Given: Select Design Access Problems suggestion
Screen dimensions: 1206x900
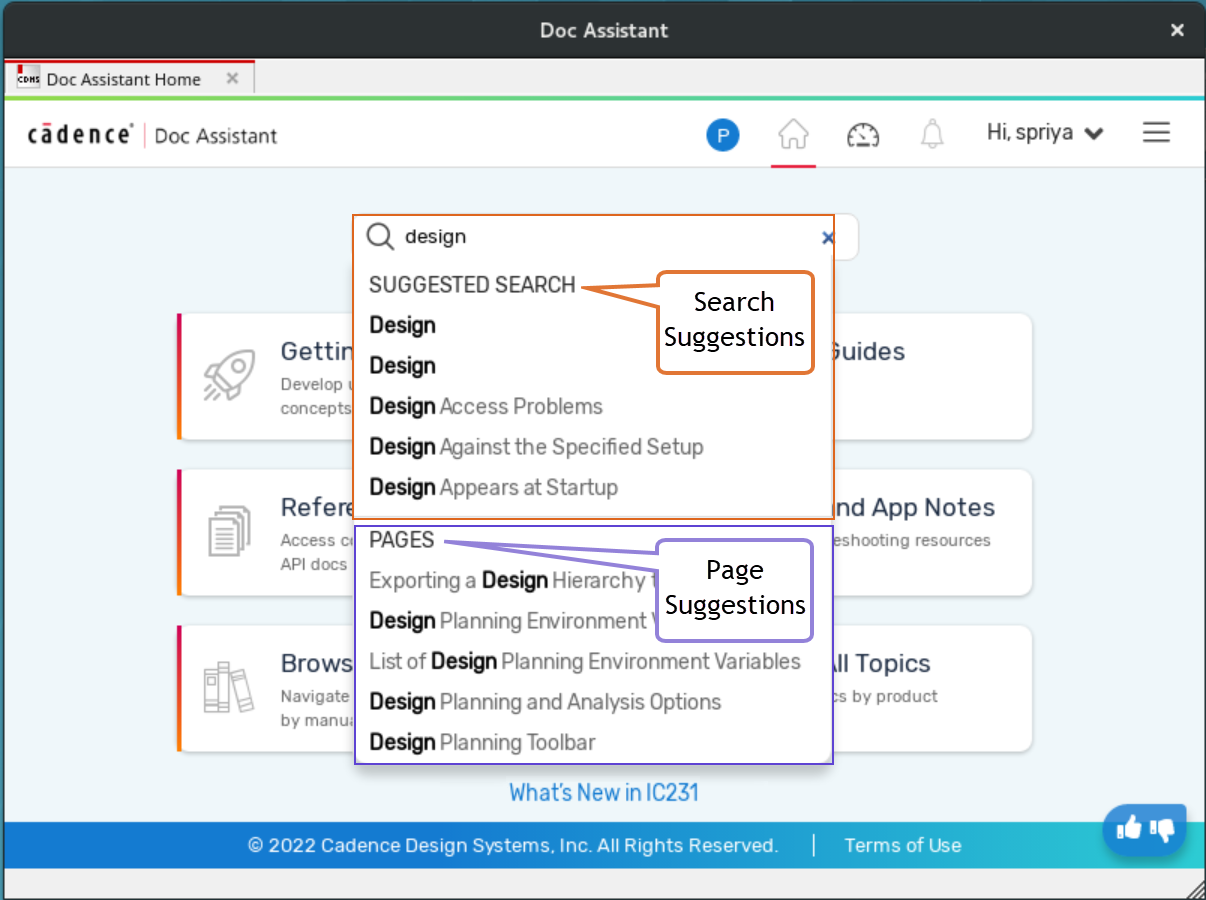Looking at the screenshot, I should [486, 406].
